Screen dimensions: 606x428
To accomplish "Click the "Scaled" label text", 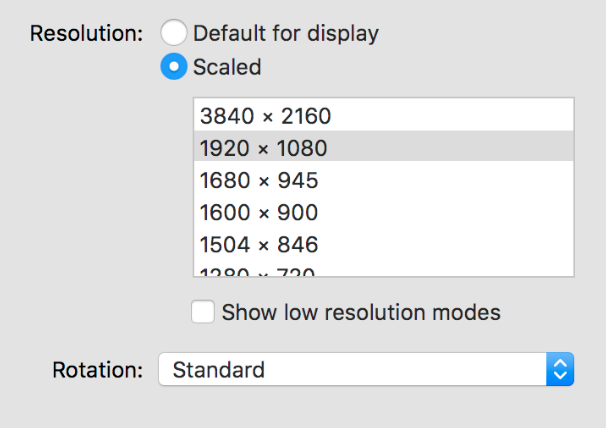I will pos(227,67).
